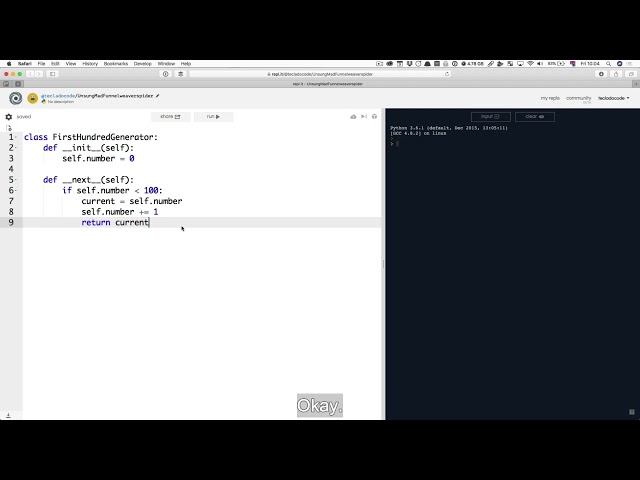Open the first pinned tab
640x480 pixels.
[x=6, y=84]
